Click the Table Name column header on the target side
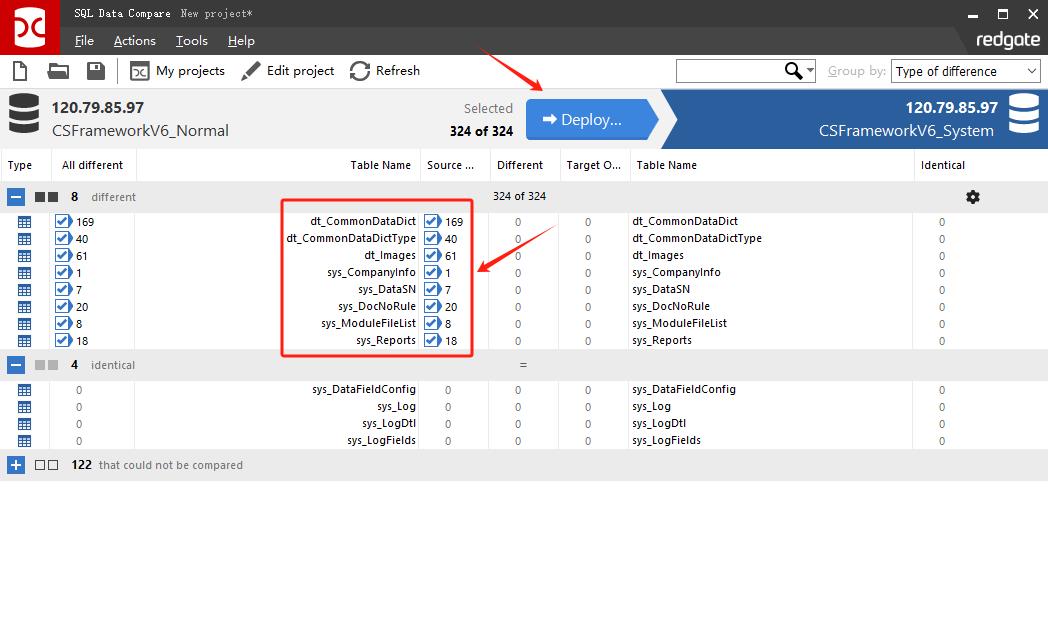This screenshot has width=1048, height=625. [x=667, y=165]
